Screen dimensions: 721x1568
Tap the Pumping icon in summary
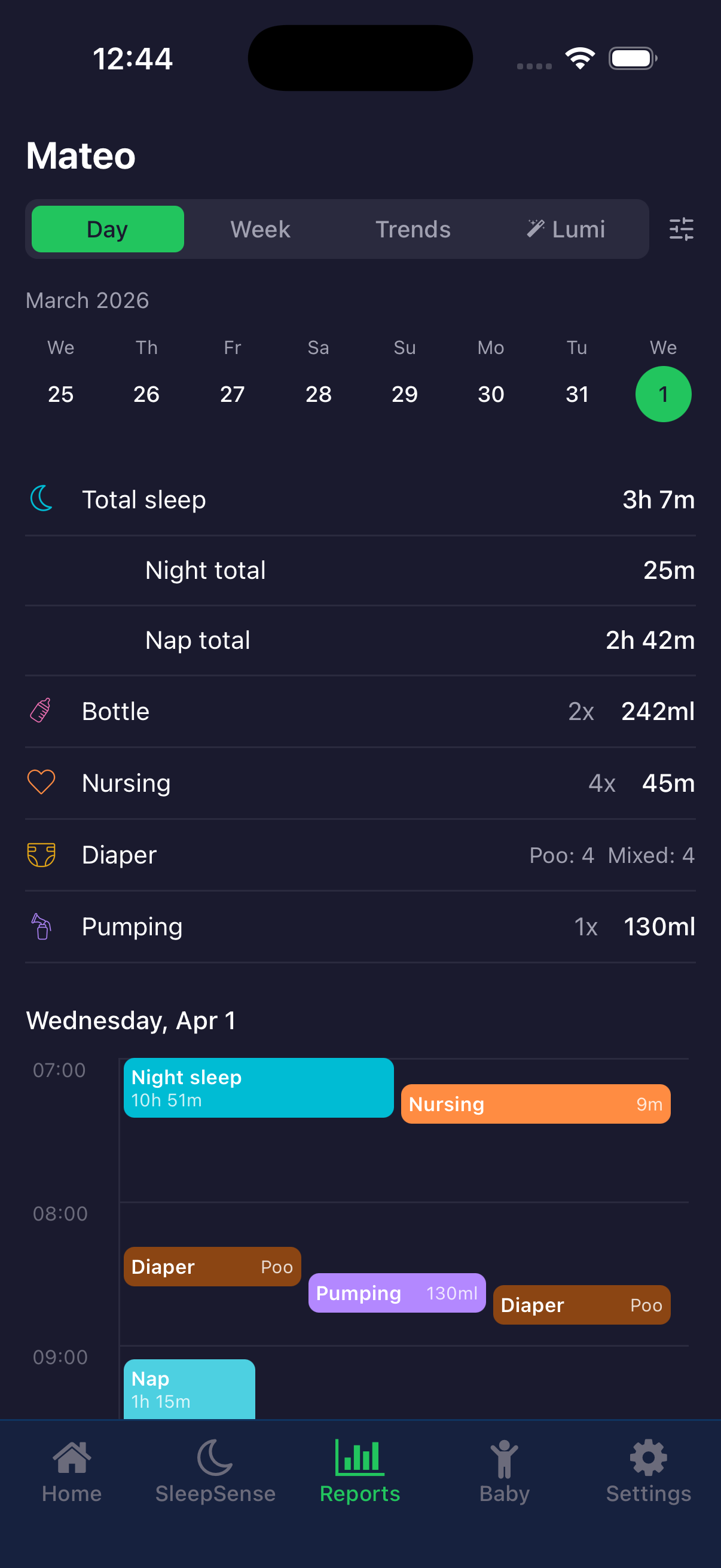point(41,926)
